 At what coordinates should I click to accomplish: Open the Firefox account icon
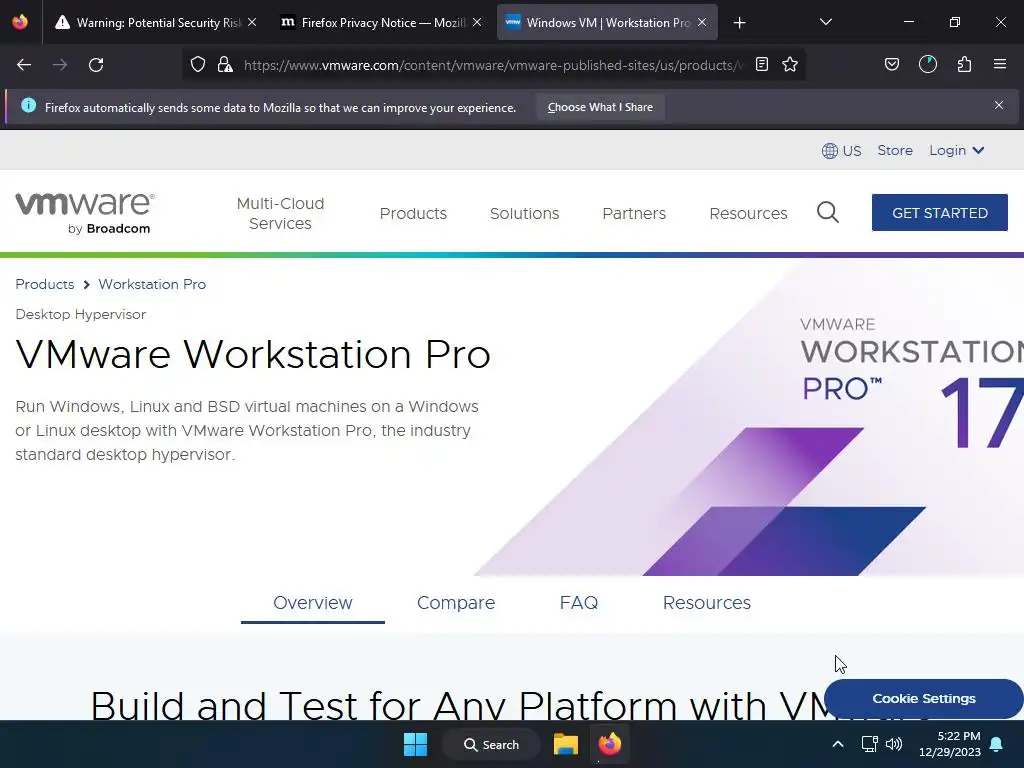point(928,65)
